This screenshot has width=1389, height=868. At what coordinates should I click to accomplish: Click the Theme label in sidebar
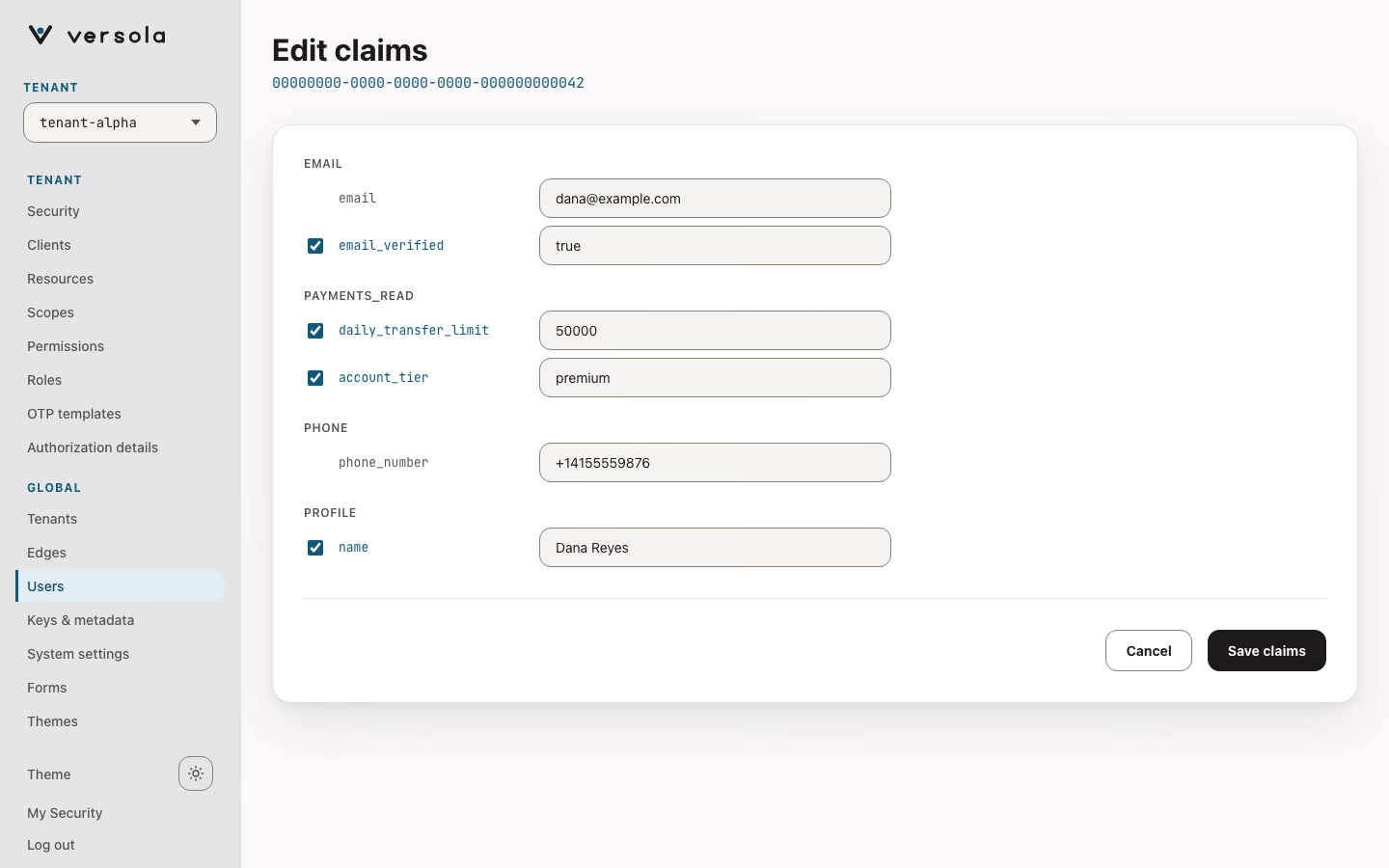point(49,774)
